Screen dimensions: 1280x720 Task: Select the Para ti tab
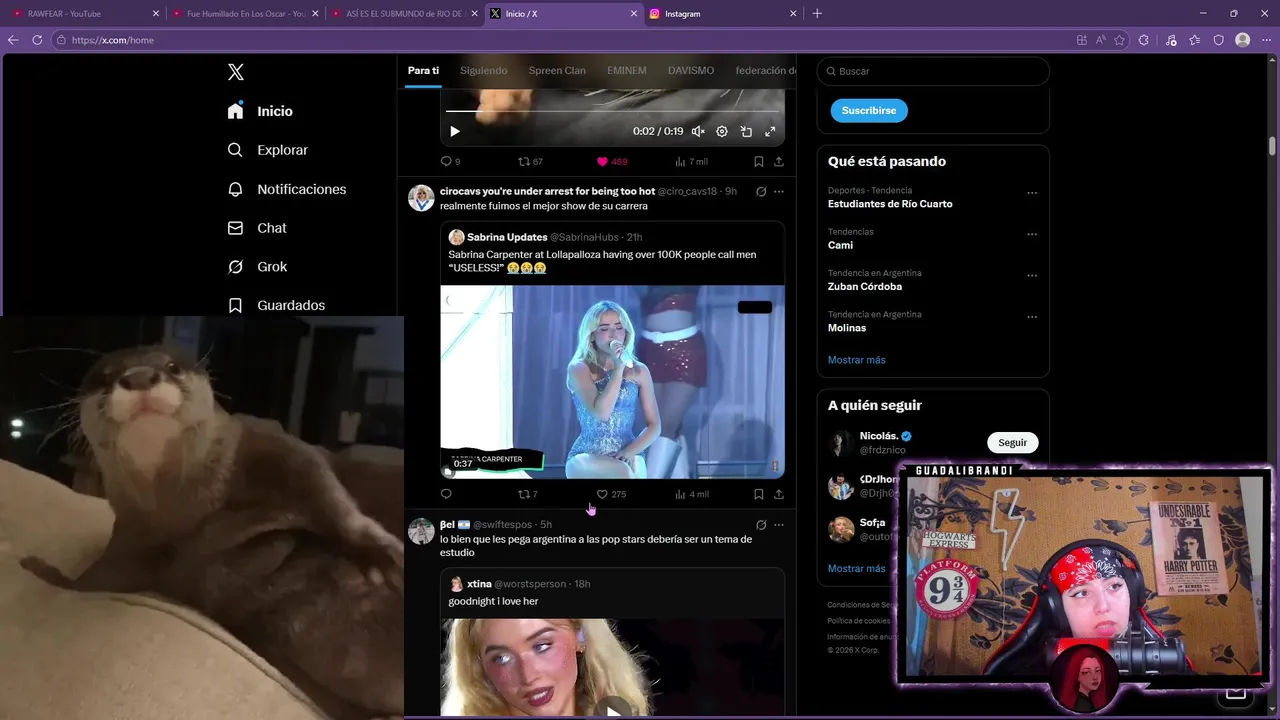(x=423, y=71)
